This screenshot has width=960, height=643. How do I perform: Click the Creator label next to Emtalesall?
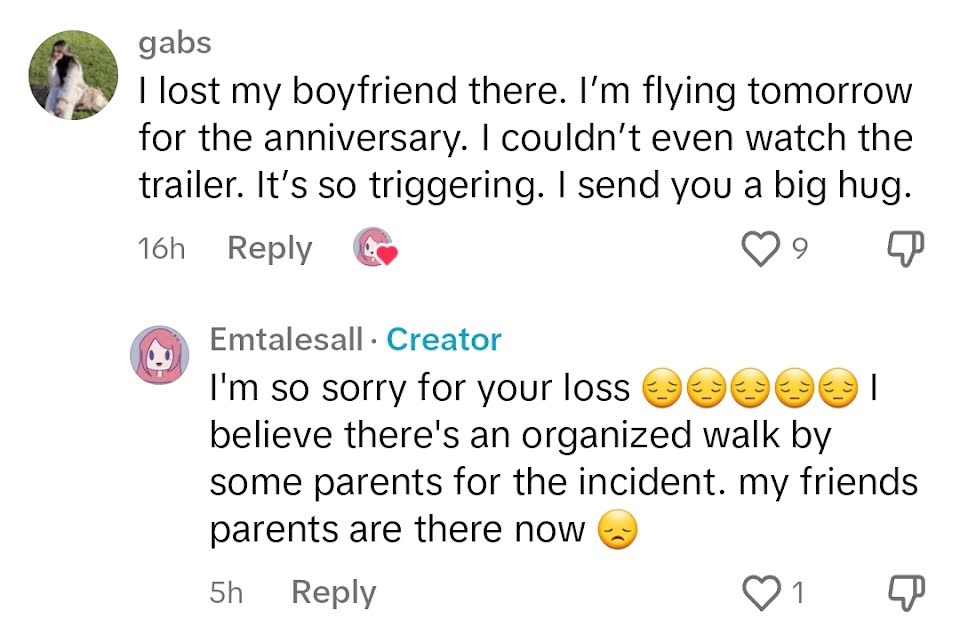[x=444, y=339]
